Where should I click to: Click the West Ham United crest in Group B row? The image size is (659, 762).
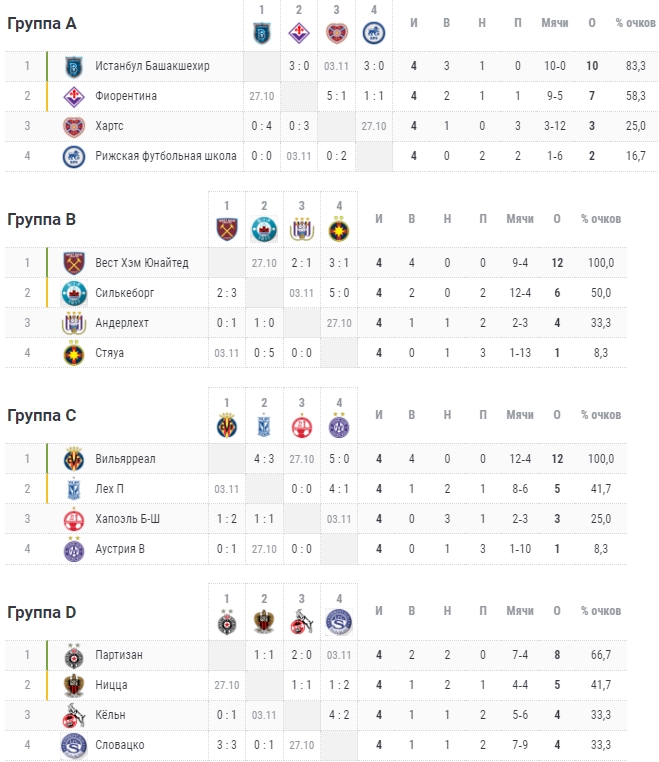74,263
